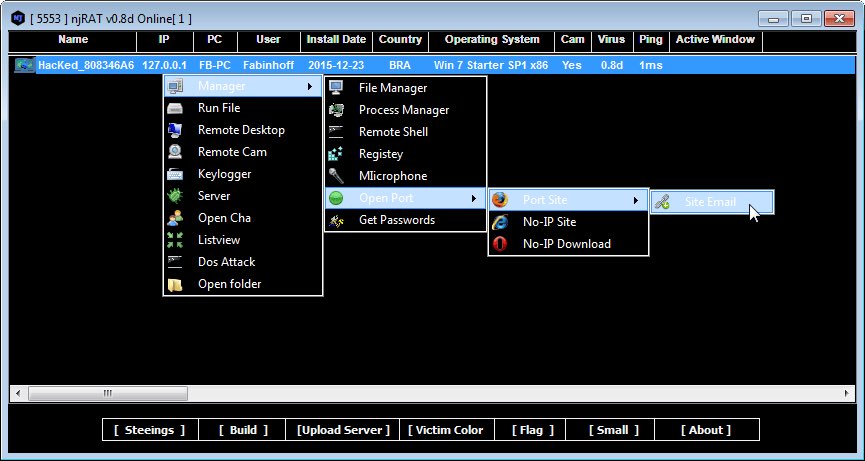The image size is (865, 461).
Task: Click the Cam column header
Action: tap(573, 40)
